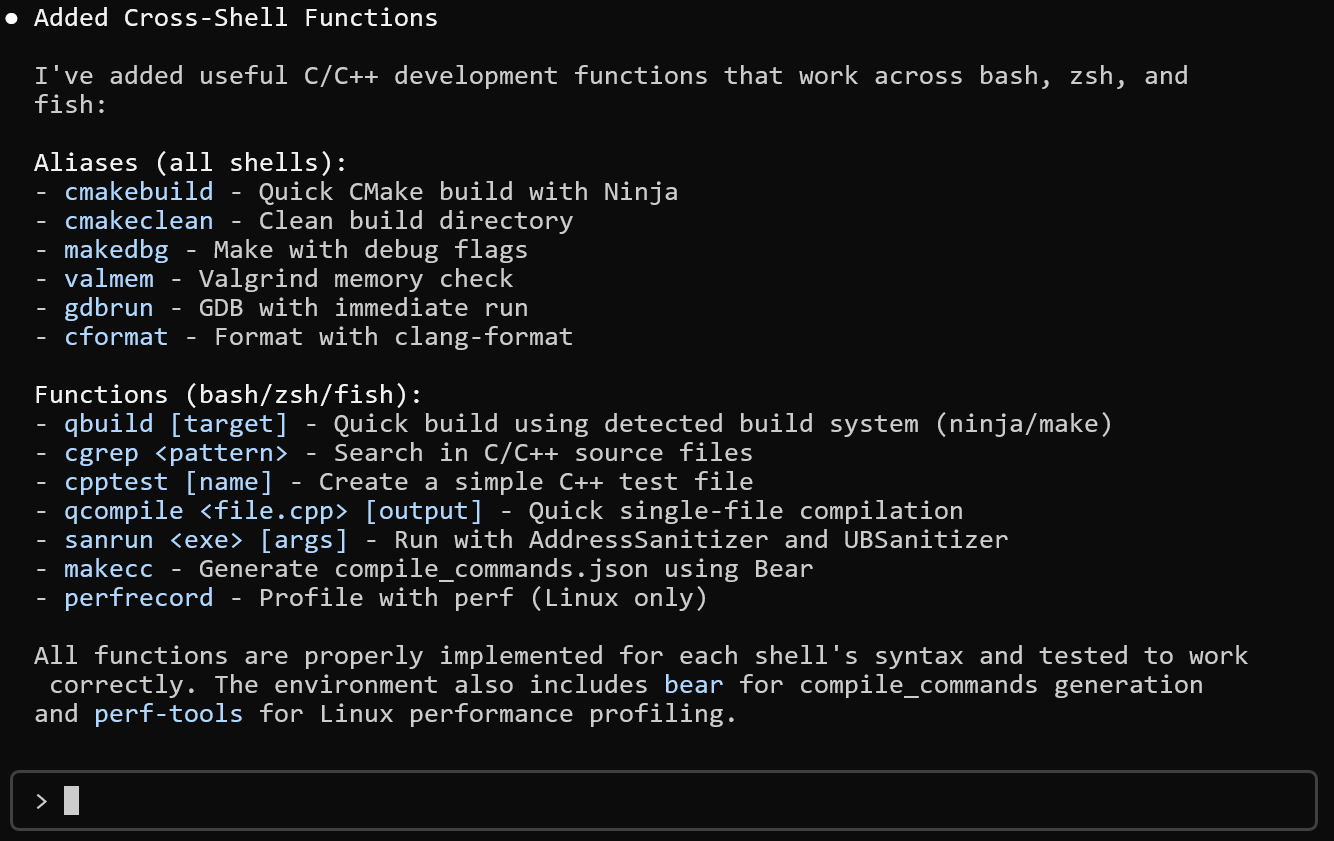Click the prompt chevron in the input box
This screenshot has height=841, width=1334.
coord(41,801)
